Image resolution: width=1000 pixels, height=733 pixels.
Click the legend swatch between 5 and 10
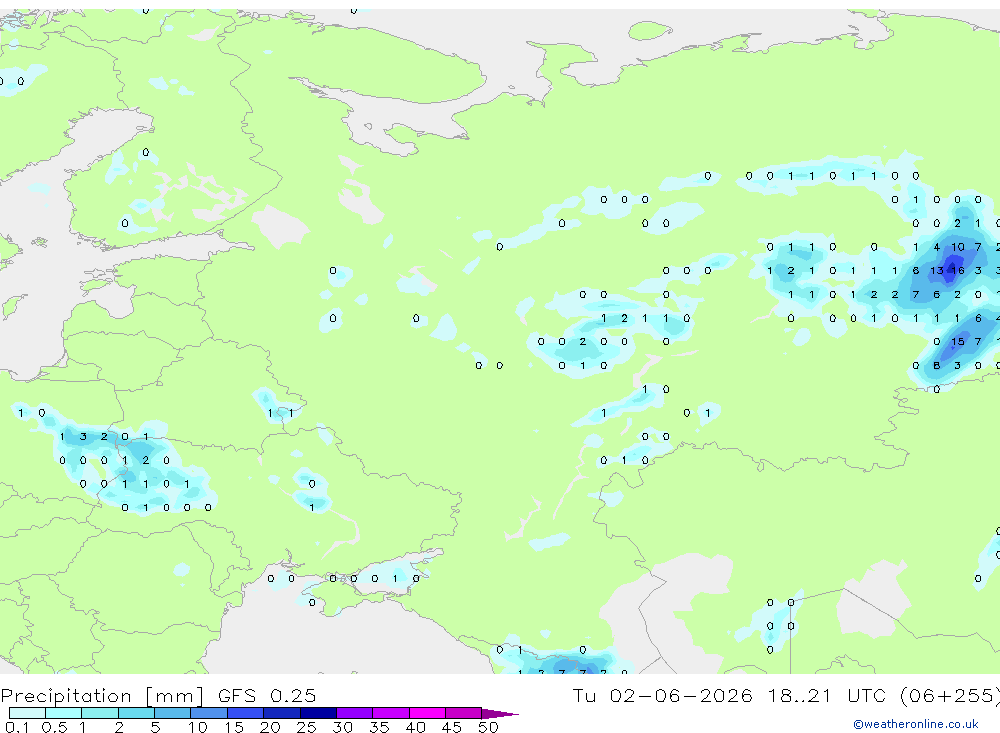point(173,713)
